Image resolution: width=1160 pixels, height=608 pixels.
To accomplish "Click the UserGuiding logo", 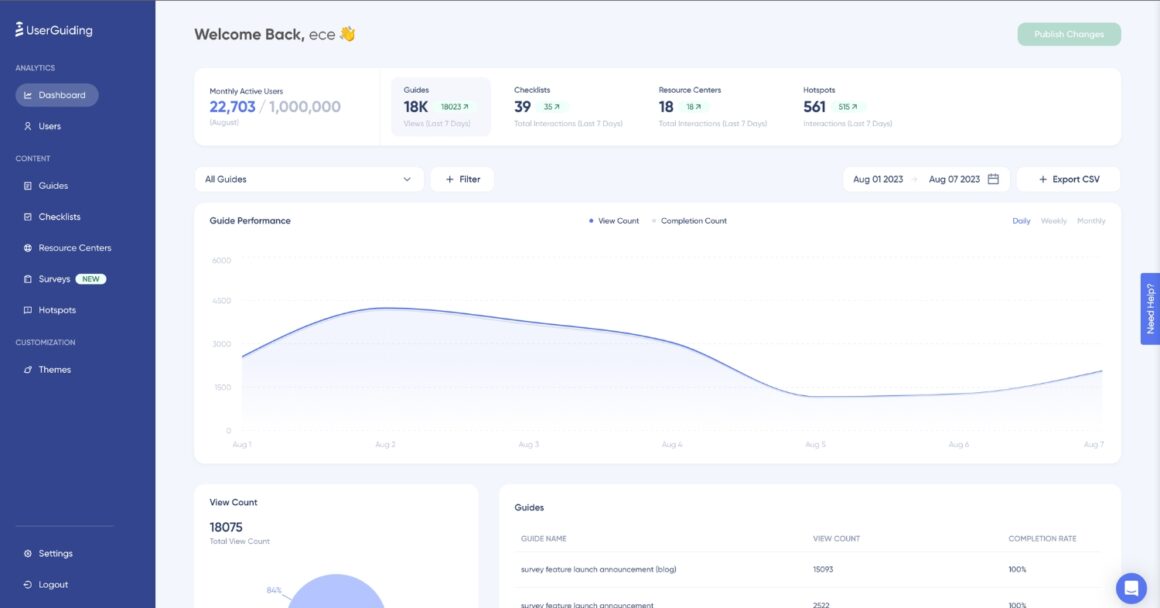I will coord(53,30).
